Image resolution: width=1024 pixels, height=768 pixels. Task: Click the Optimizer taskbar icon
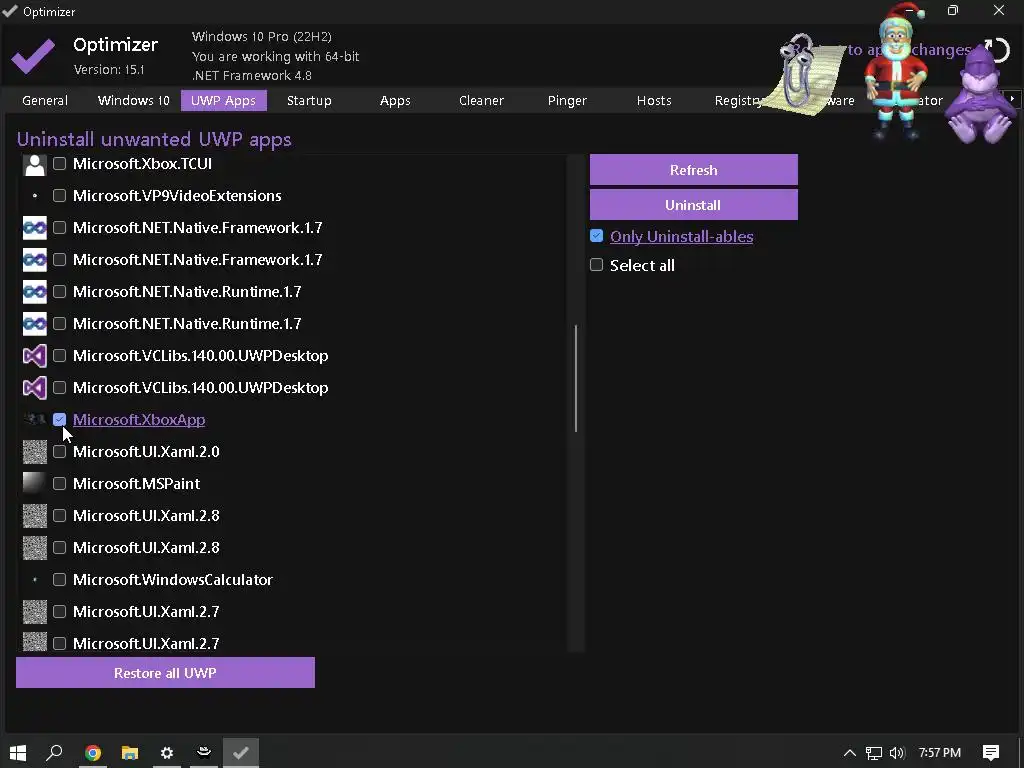tap(241, 752)
